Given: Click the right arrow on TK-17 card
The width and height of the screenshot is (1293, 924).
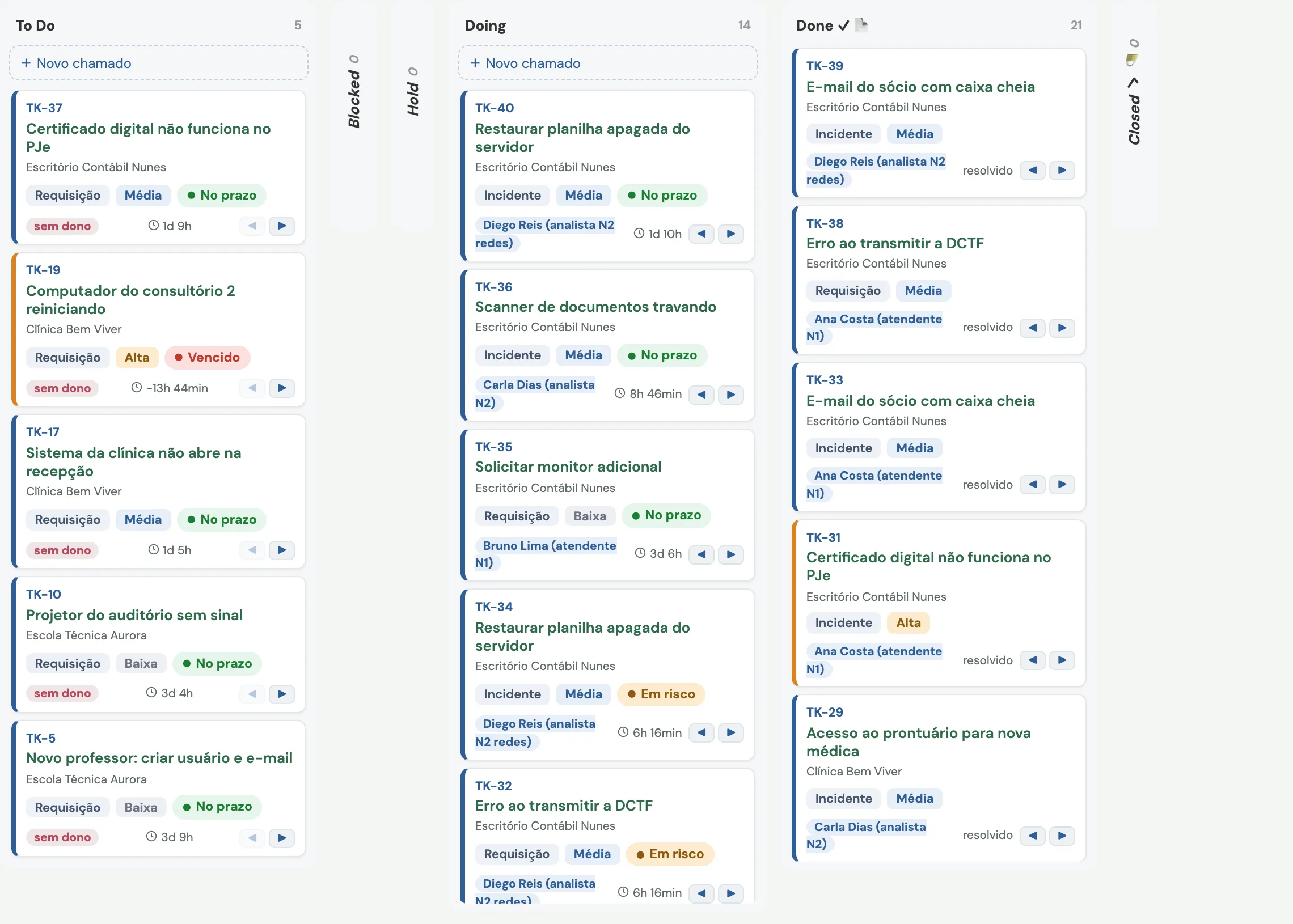Looking at the screenshot, I should (282, 550).
